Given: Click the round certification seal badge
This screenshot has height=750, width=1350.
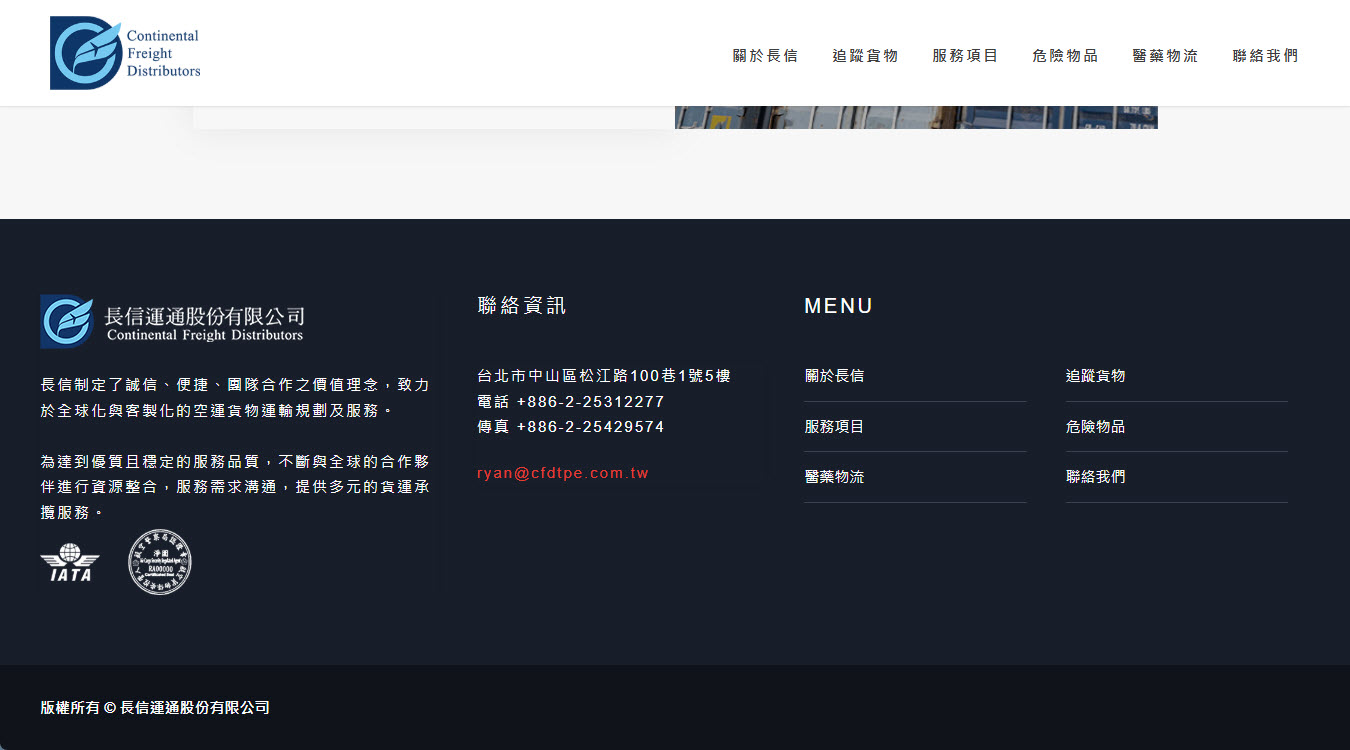Looking at the screenshot, I should click(159, 562).
